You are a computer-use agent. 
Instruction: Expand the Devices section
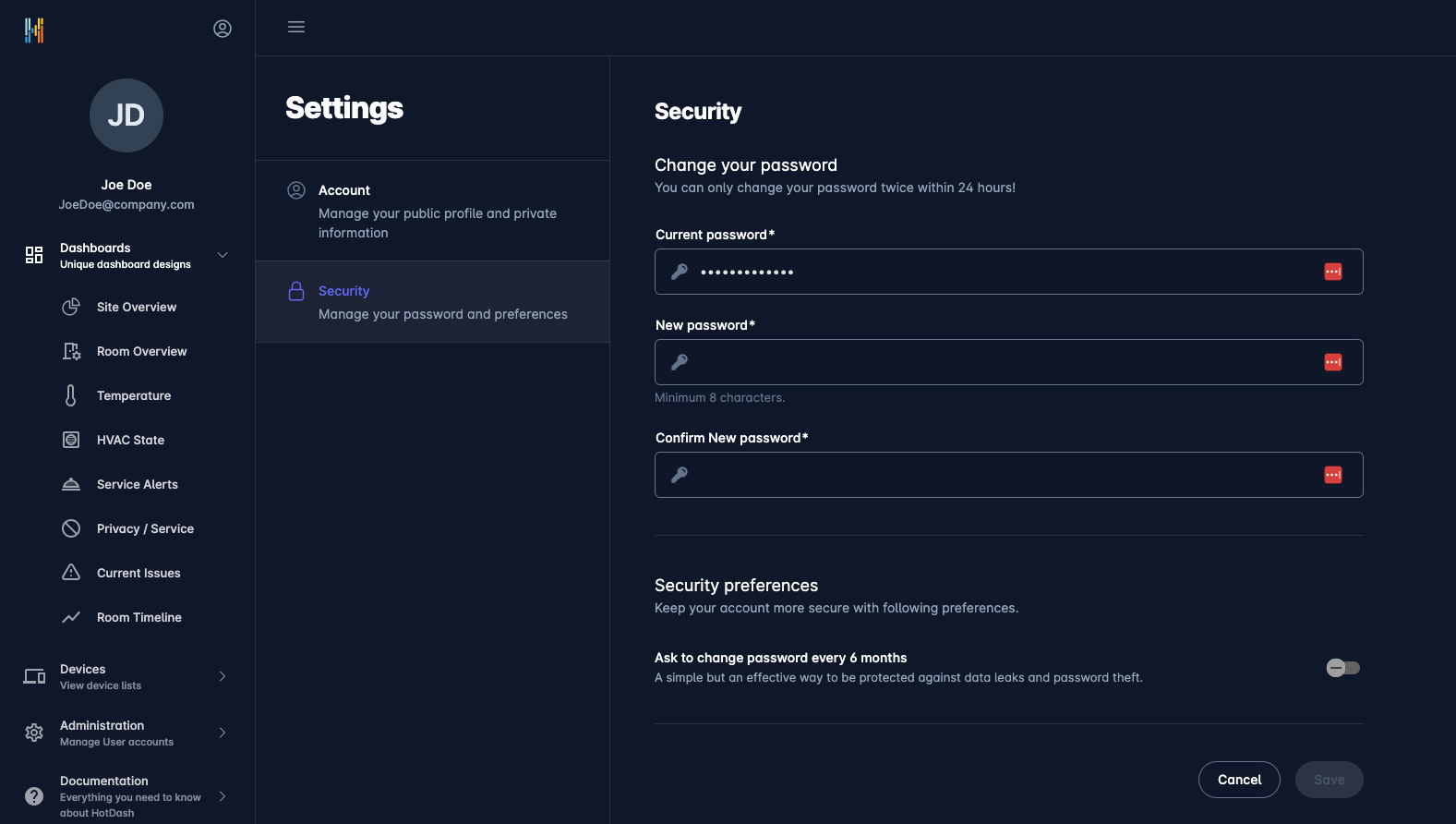(222, 676)
